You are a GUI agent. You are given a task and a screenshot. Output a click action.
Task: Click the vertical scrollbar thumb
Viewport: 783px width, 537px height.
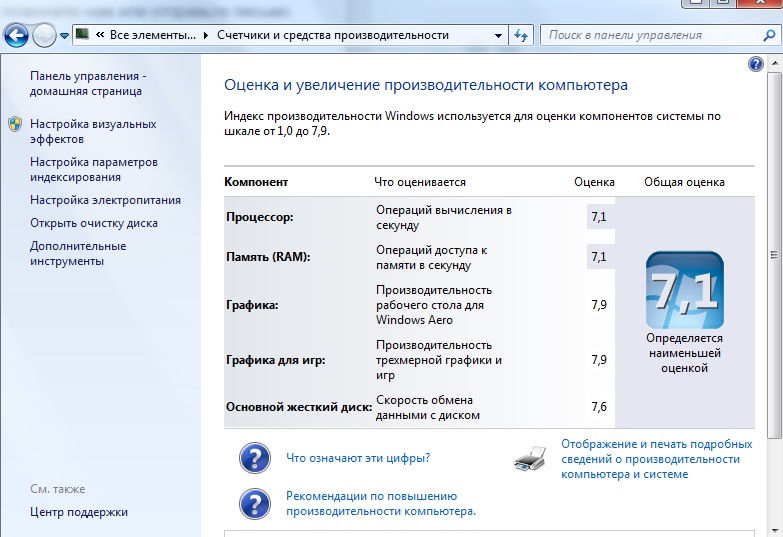coord(775,255)
